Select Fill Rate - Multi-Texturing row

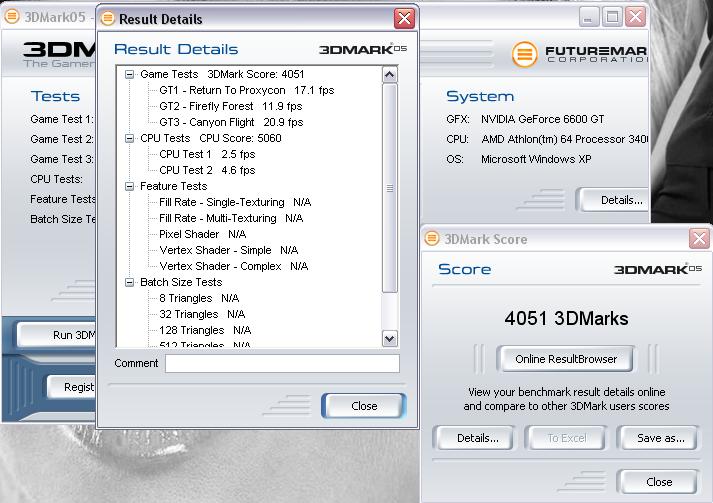click(231, 218)
